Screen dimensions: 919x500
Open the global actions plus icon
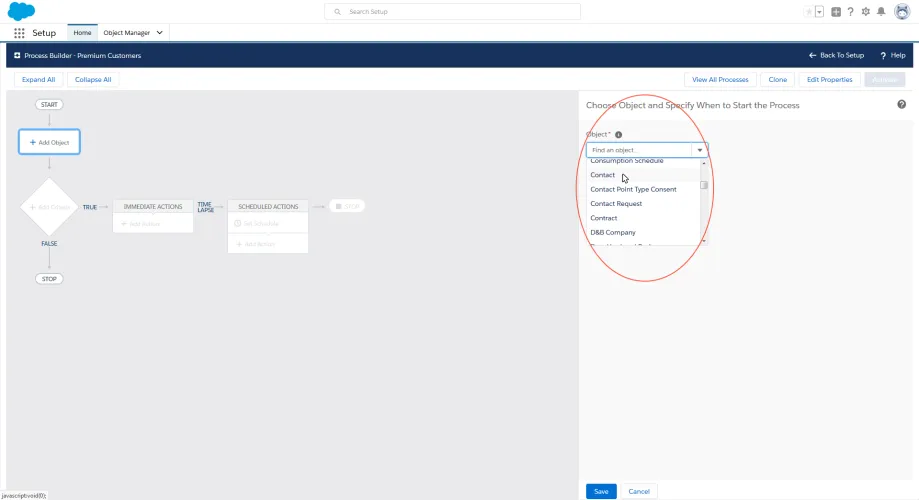pos(836,12)
